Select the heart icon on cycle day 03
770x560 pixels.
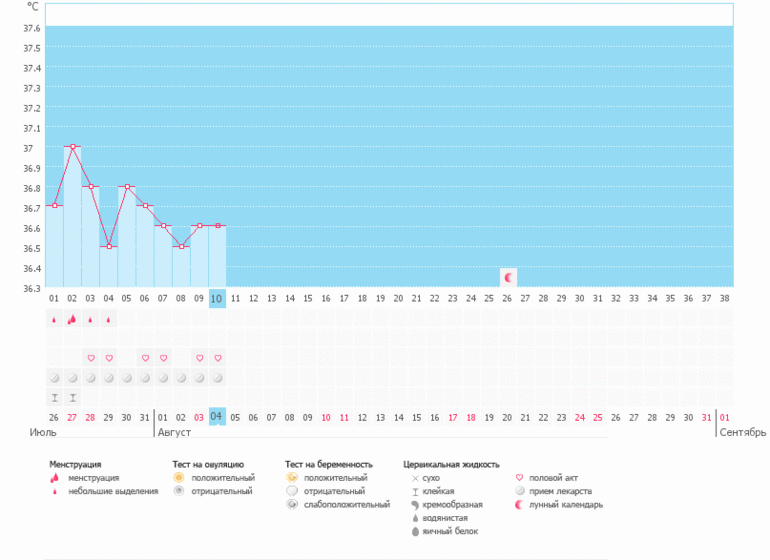91,358
